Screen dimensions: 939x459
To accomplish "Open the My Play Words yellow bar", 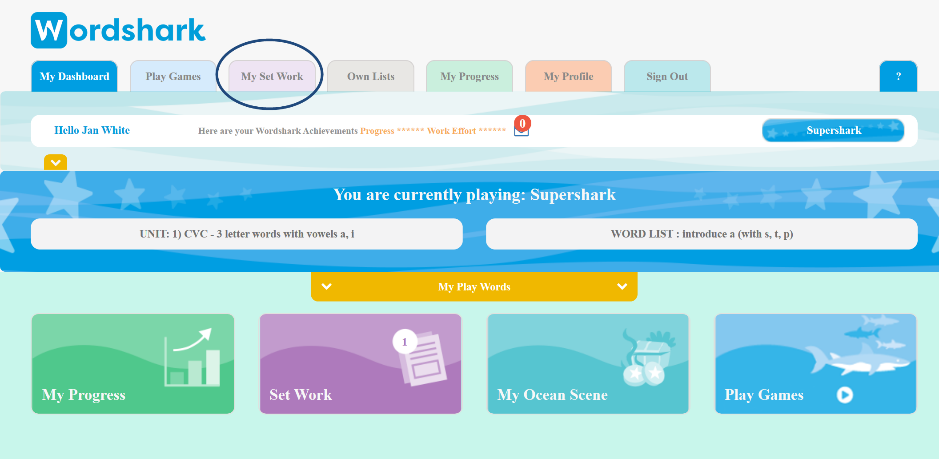I will click(x=474, y=286).
